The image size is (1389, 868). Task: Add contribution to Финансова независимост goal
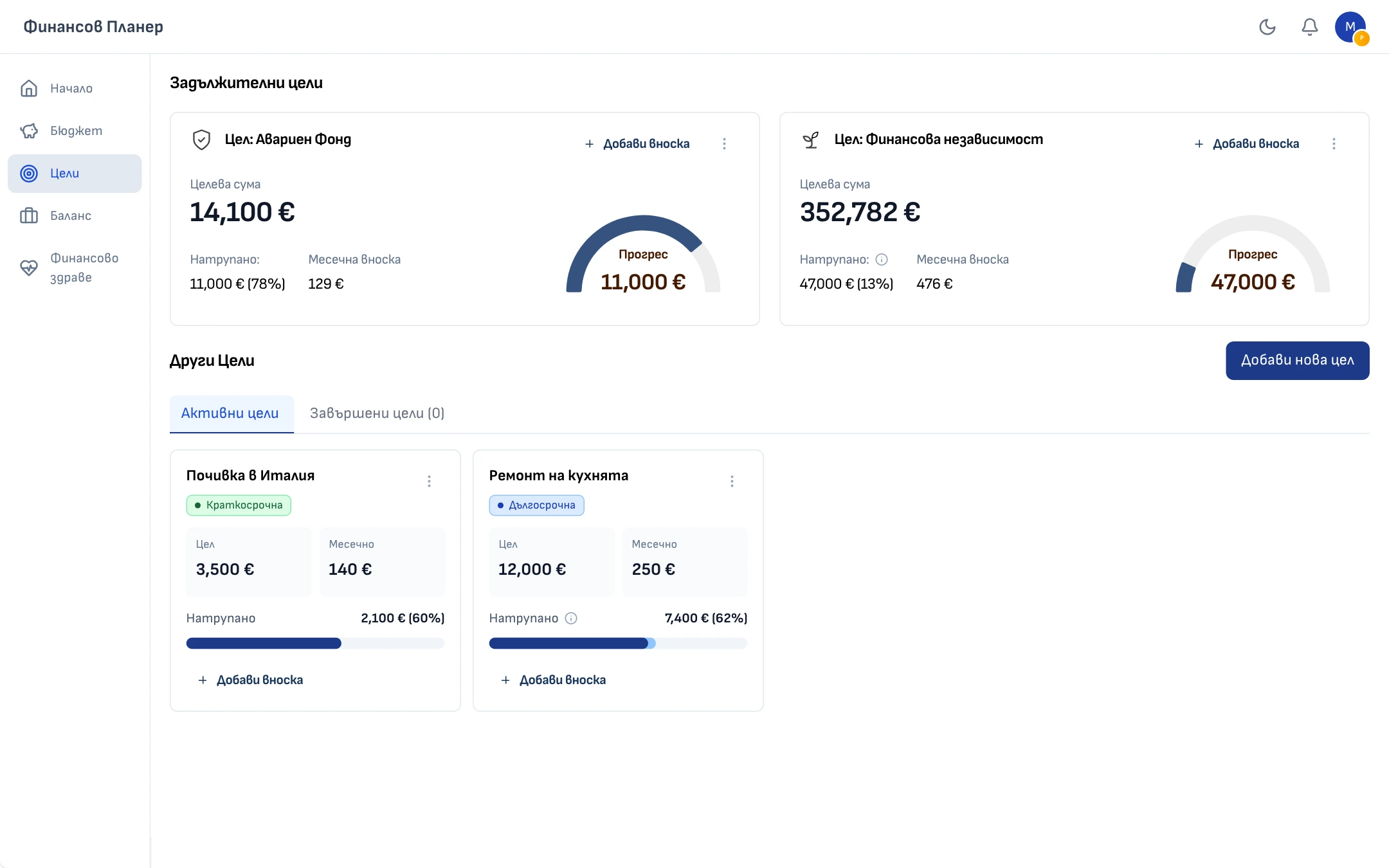[x=1246, y=143]
